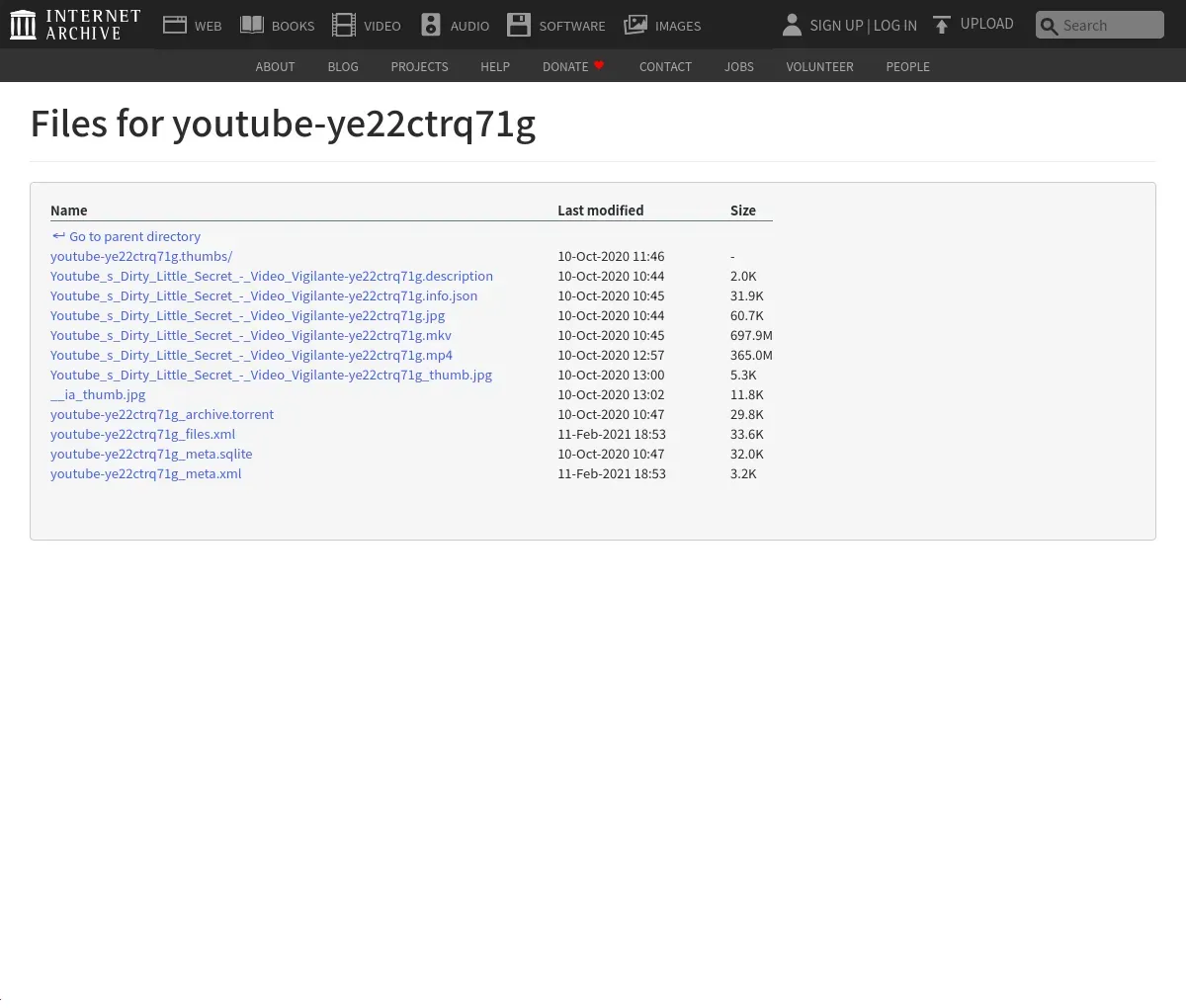Image resolution: width=1186 pixels, height=1008 pixels.
Task: Download the .mp4 video file
Action: [251, 355]
